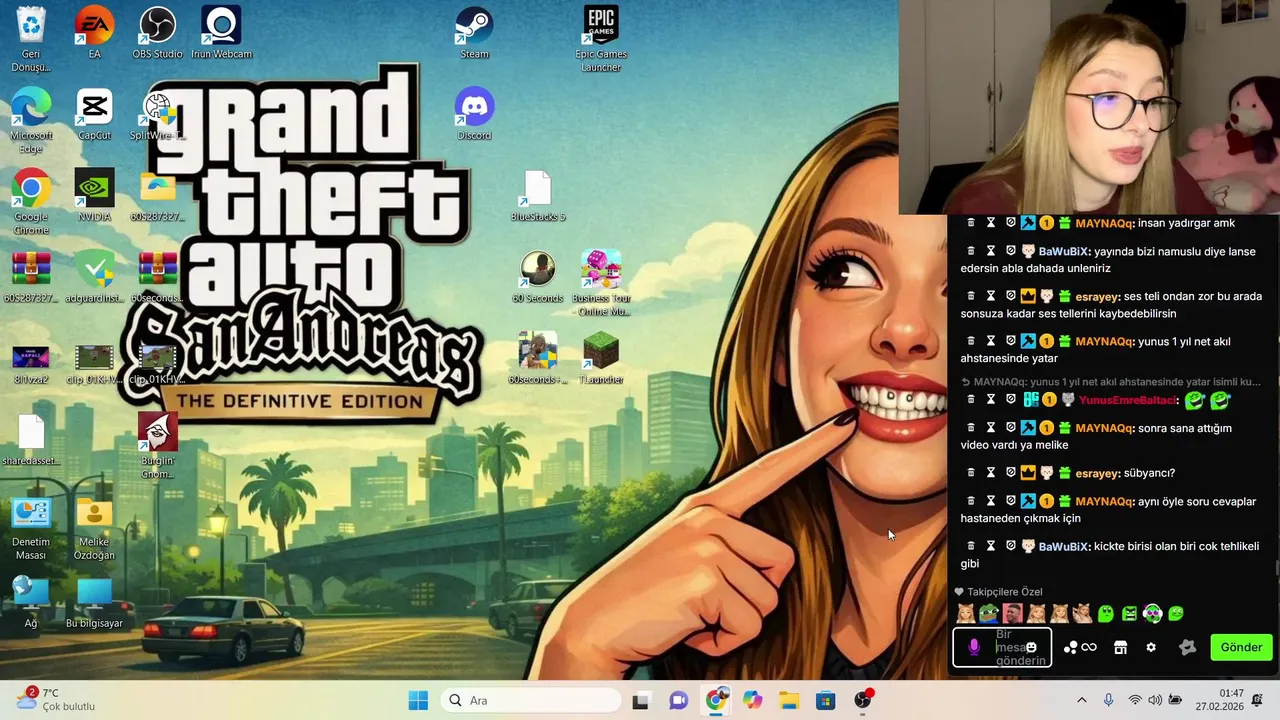Image resolution: width=1280 pixels, height=720 pixels.
Task: Open Task View on the taskbar
Action: [640, 700]
